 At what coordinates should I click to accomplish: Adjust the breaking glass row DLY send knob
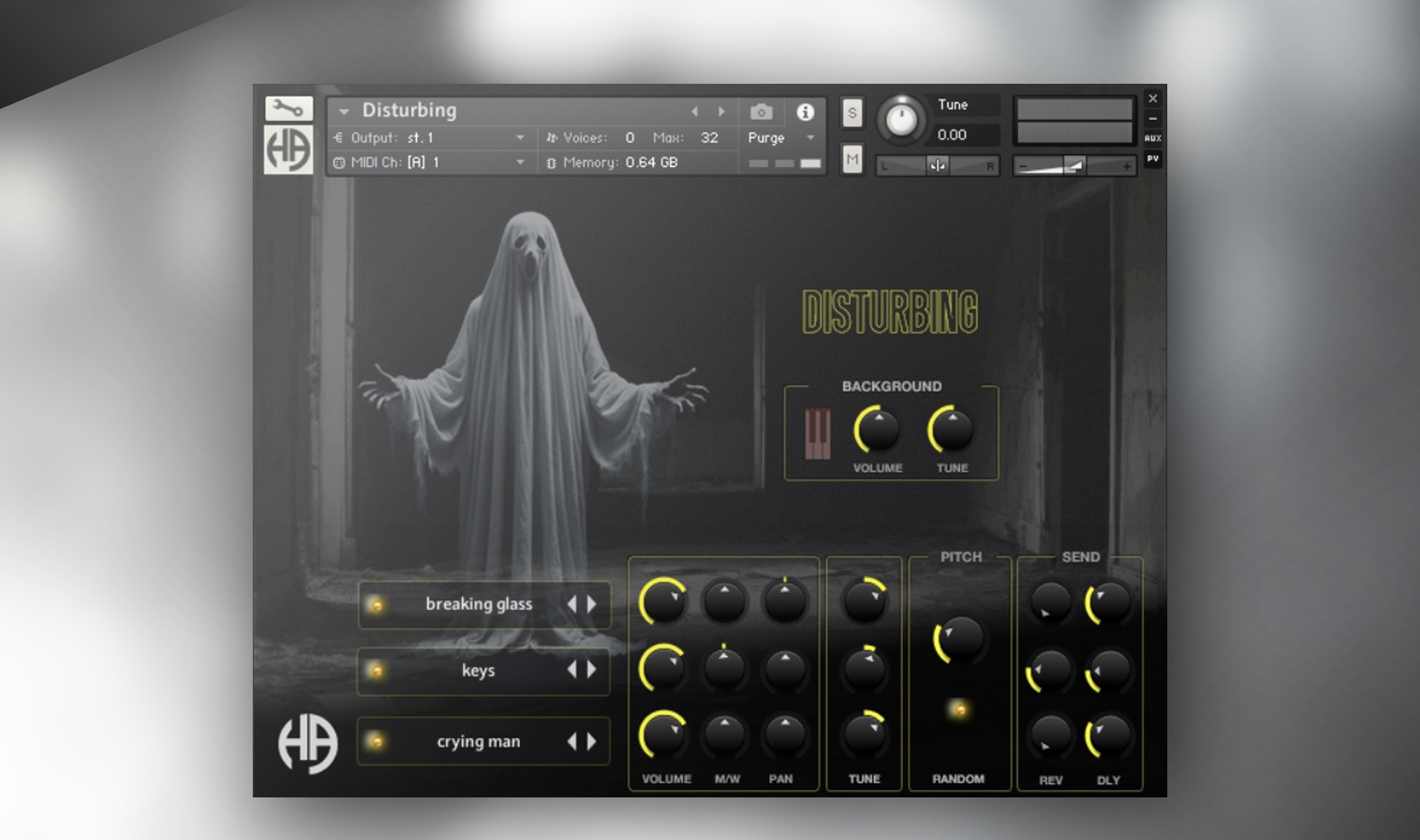click(1108, 603)
